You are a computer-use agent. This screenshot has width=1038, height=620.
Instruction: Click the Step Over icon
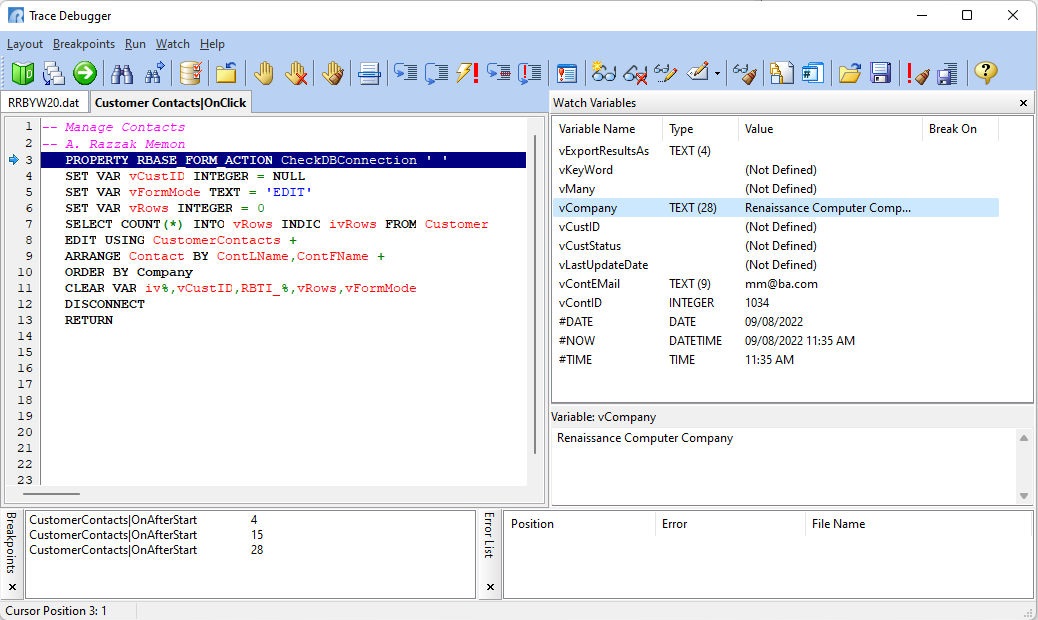436,73
